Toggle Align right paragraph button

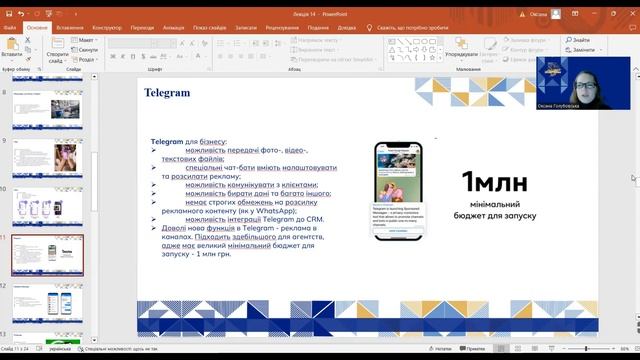click(241, 56)
